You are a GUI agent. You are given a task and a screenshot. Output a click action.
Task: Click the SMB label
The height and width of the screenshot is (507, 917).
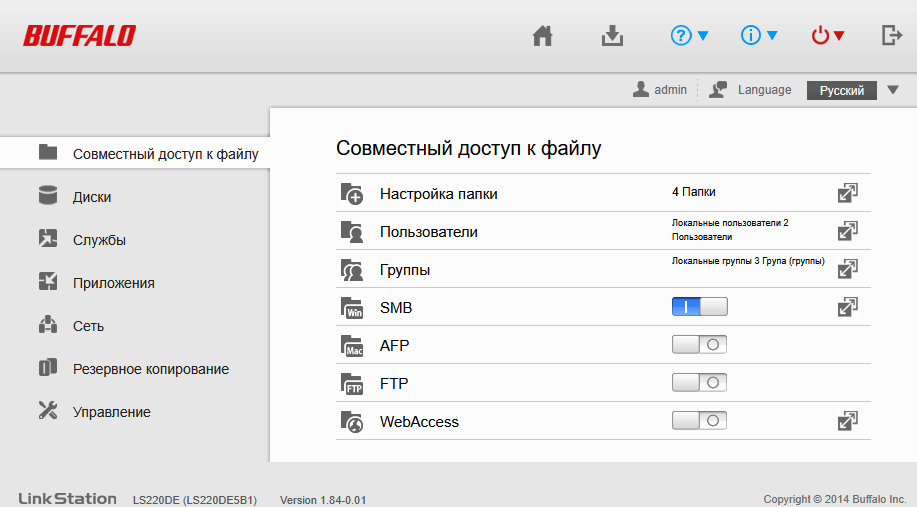396,308
